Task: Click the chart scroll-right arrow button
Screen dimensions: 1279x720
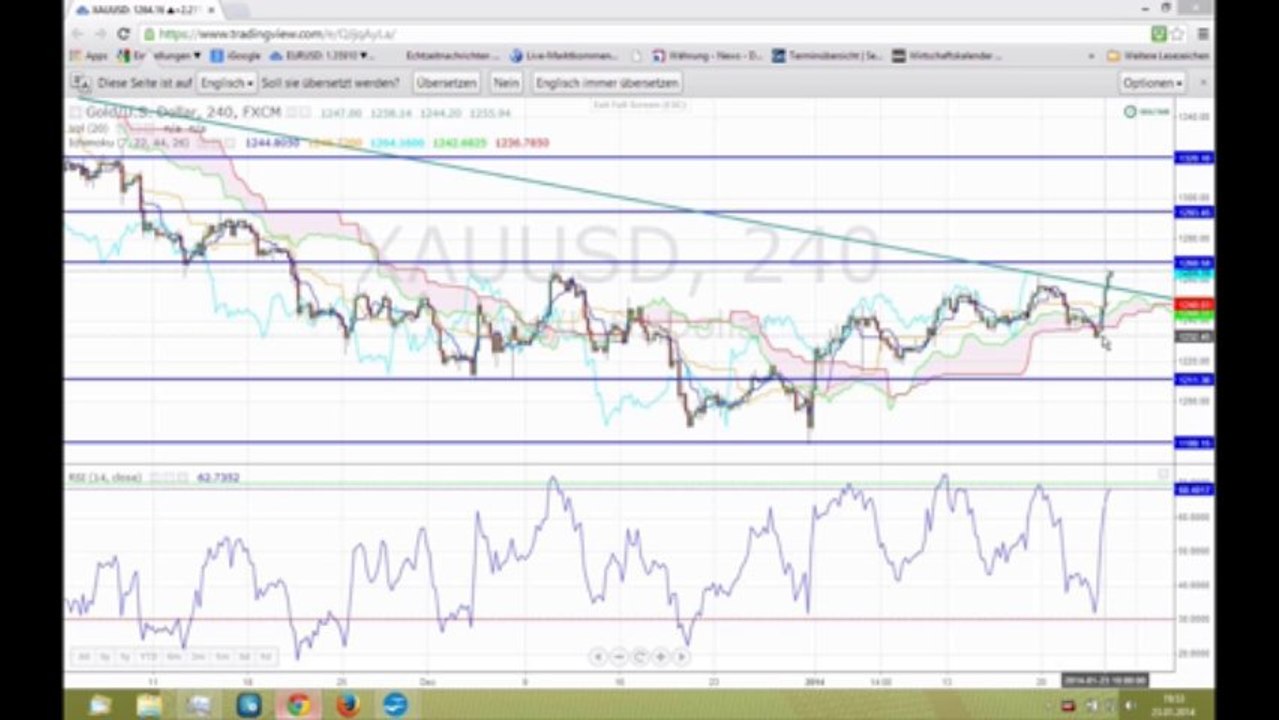Action: pos(682,657)
